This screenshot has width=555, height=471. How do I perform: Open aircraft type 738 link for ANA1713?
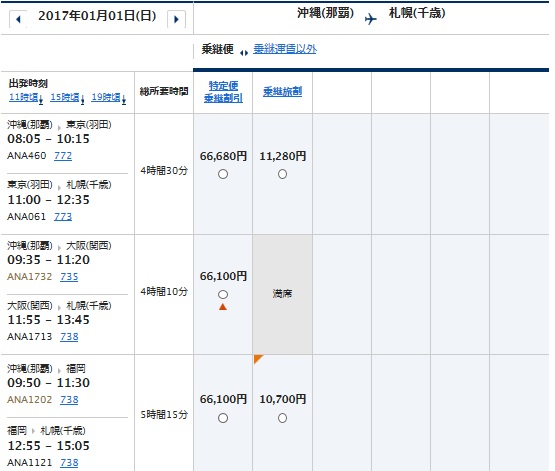click(69, 337)
